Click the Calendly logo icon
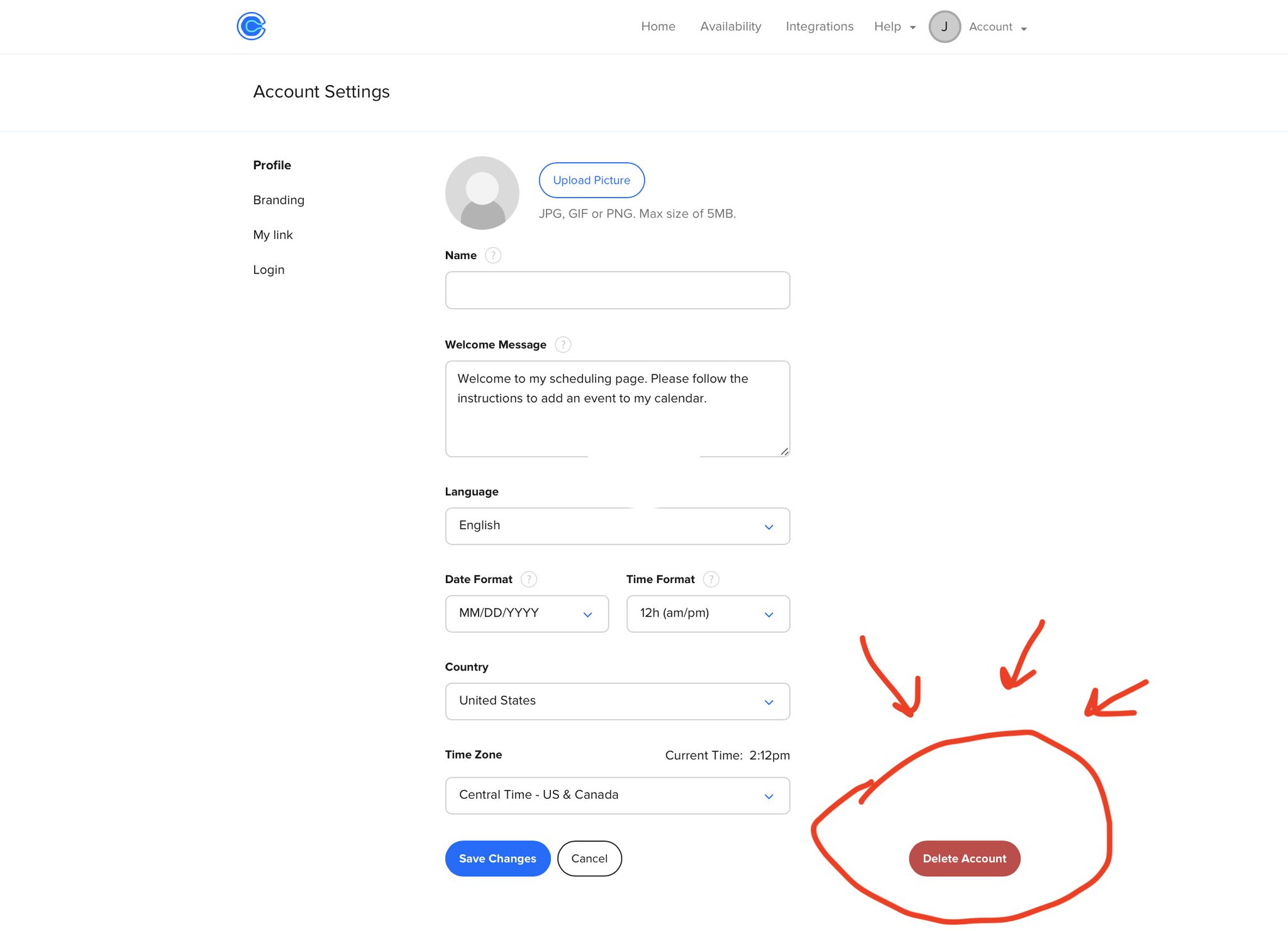This screenshot has width=1288, height=931. click(251, 26)
